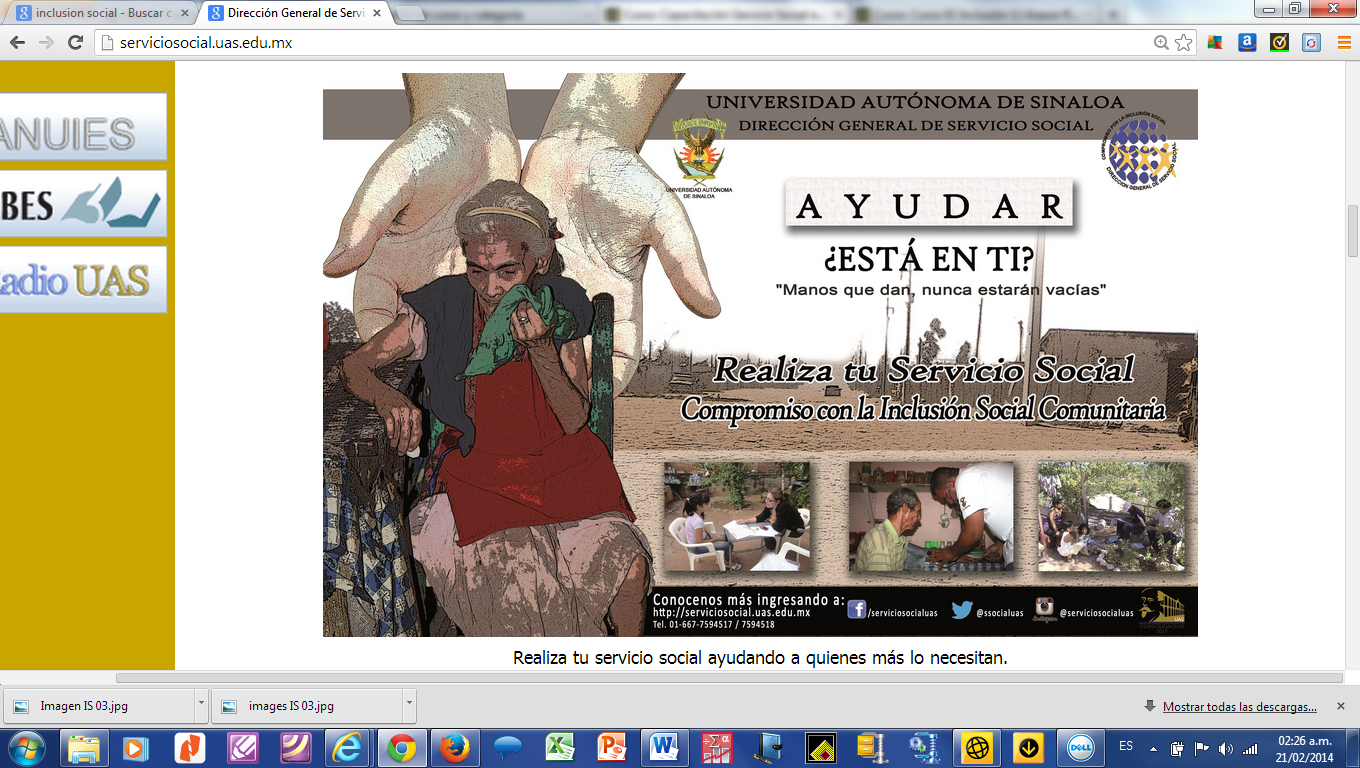Click the browser back arrow
The width and height of the screenshot is (1360, 768).
[17, 43]
